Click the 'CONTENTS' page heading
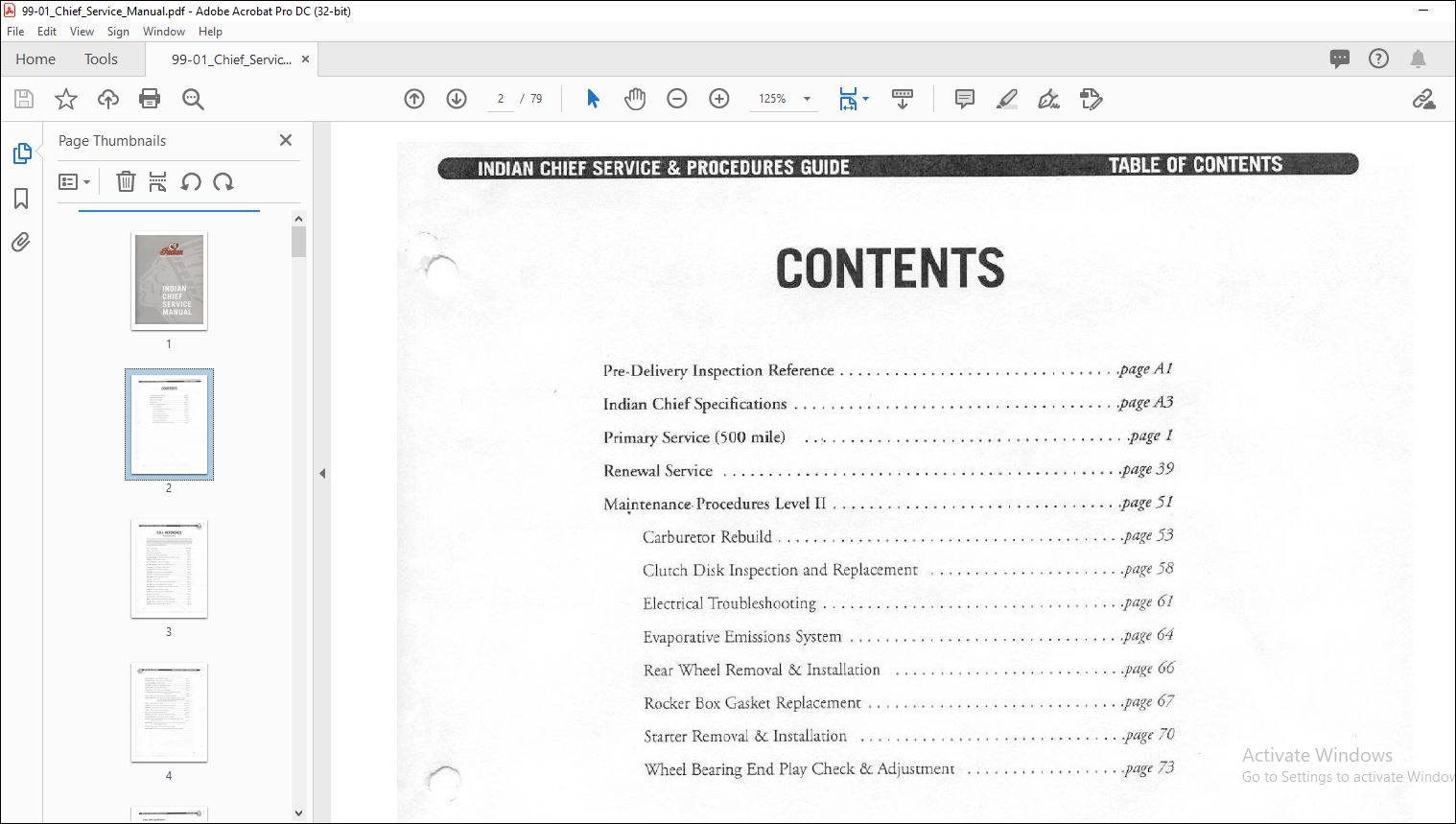The width and height of the screenshot is (1456, 824). (890, 269)
